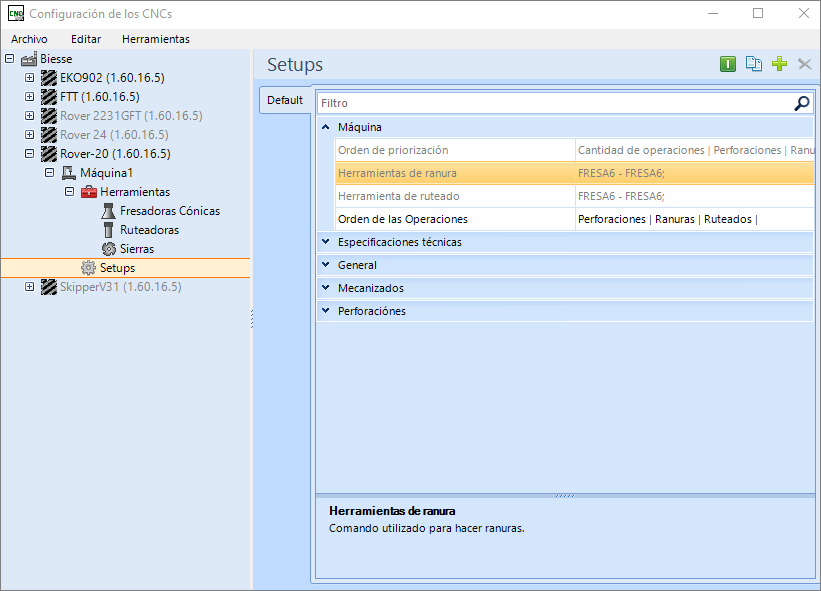Viewport: 821px width, 591px height.
Task: Select SkipperV31 (1.60.16.5) in tree
Action: coord(121,287)
